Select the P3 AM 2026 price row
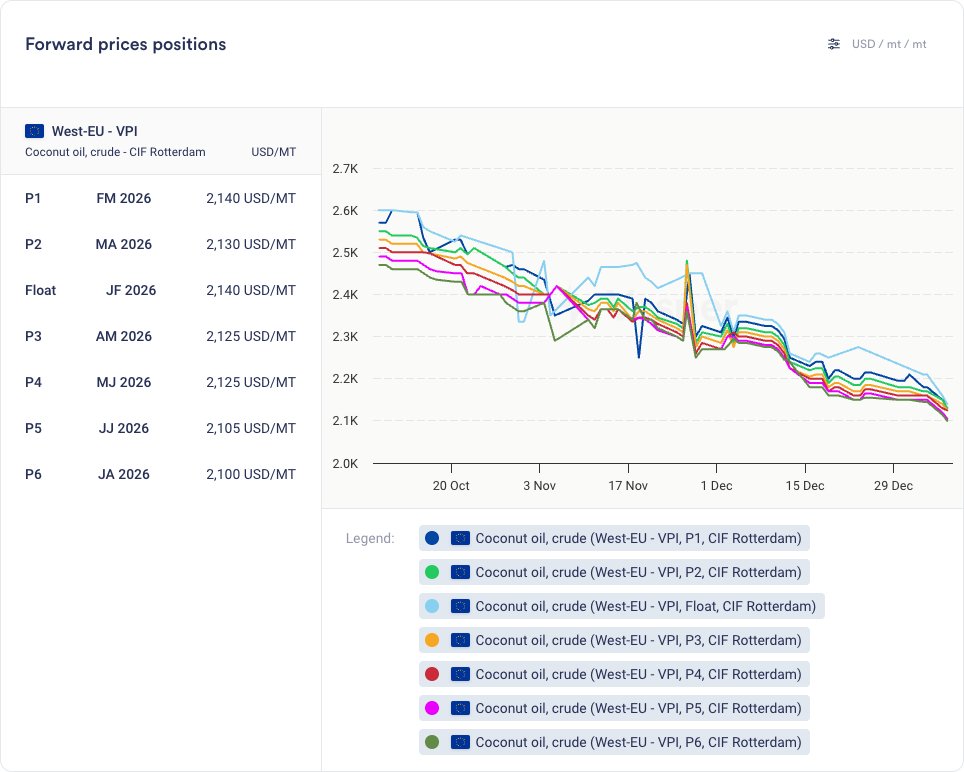Viewport: 964px width, 772px height. tap(160, 336)
